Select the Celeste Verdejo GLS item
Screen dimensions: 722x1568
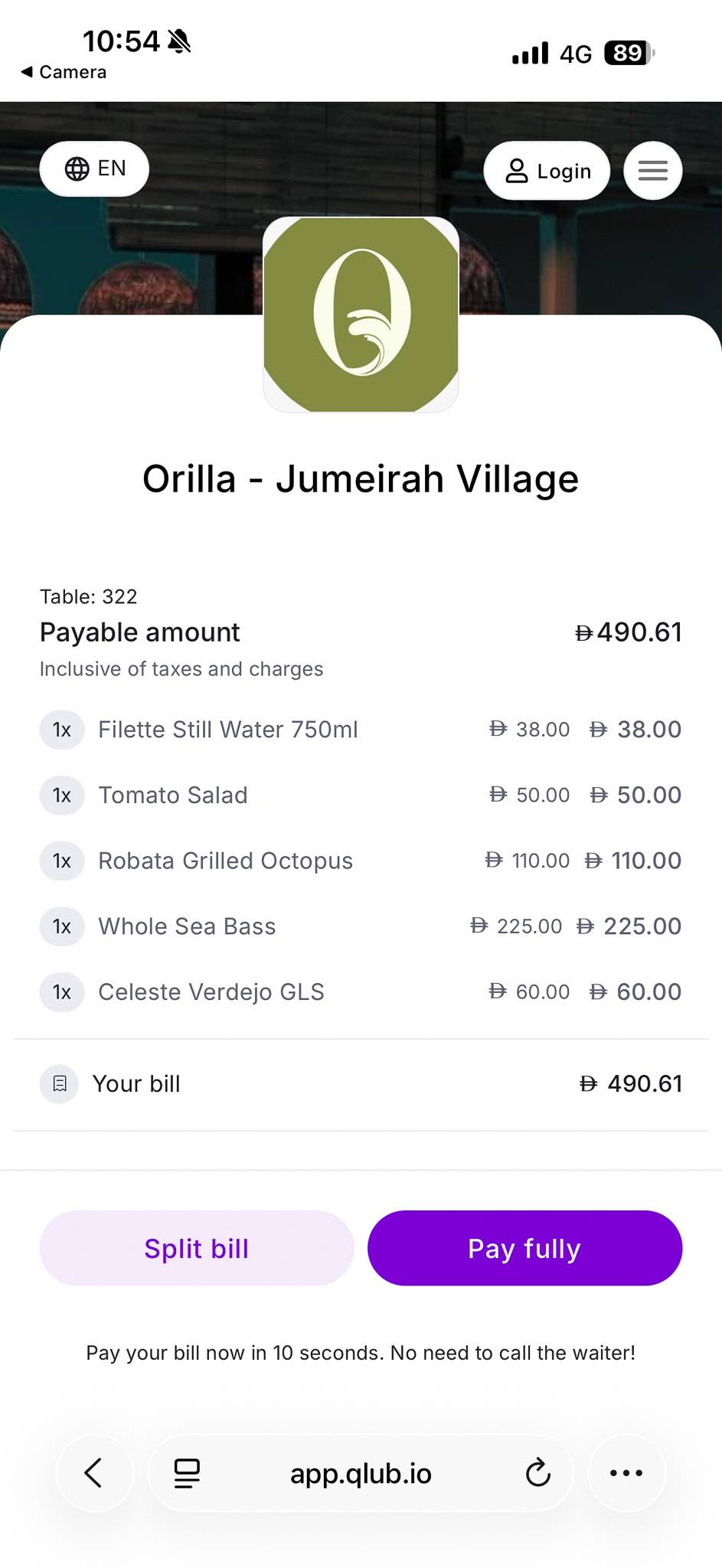click(211, 992)
